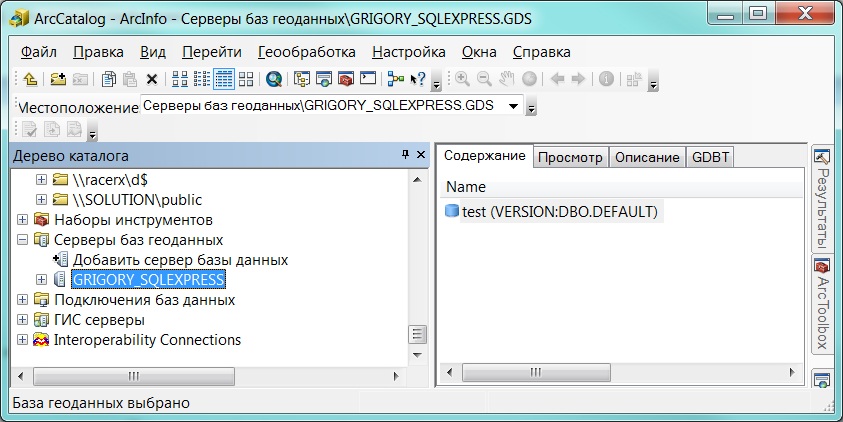Pin the Дерево каталога panel
Image resolution: width=843 pixels, height=422 pixels.
(x=405, y=155)
